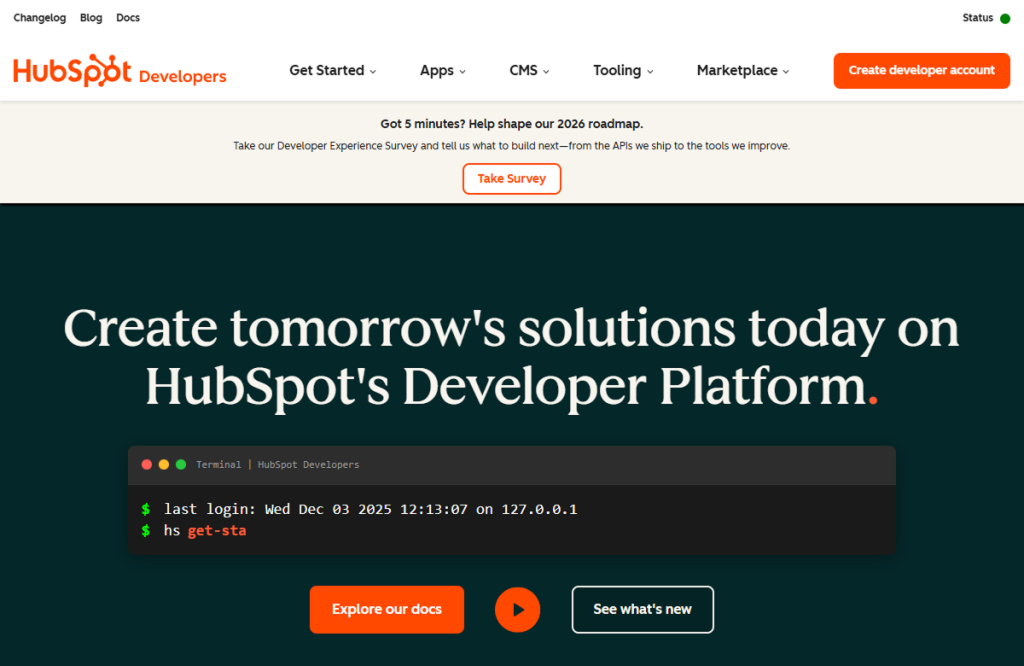Open the Docs menu item
This screenshot has height=666, width=1024.
pos(128,17)
